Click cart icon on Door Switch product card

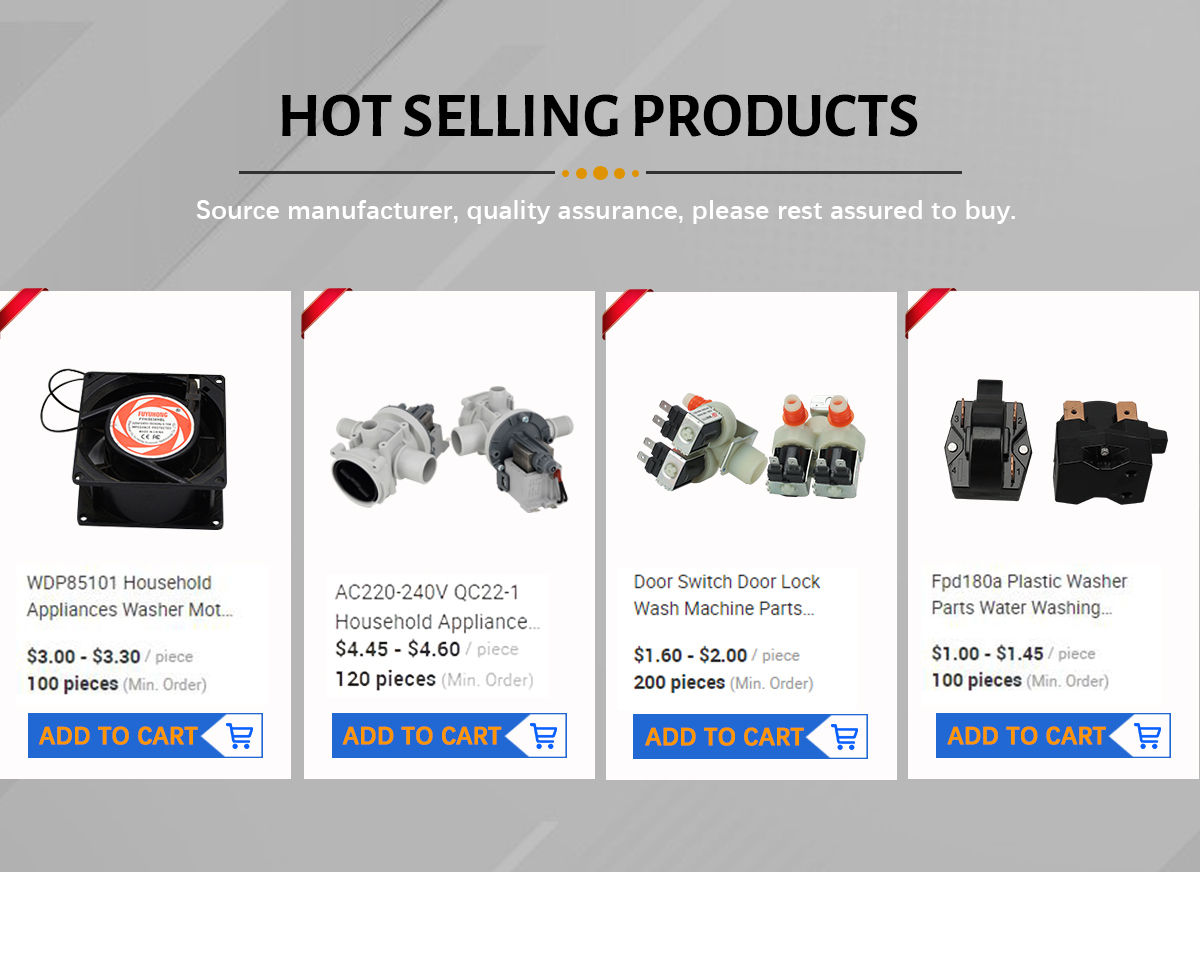click(845, 737)
